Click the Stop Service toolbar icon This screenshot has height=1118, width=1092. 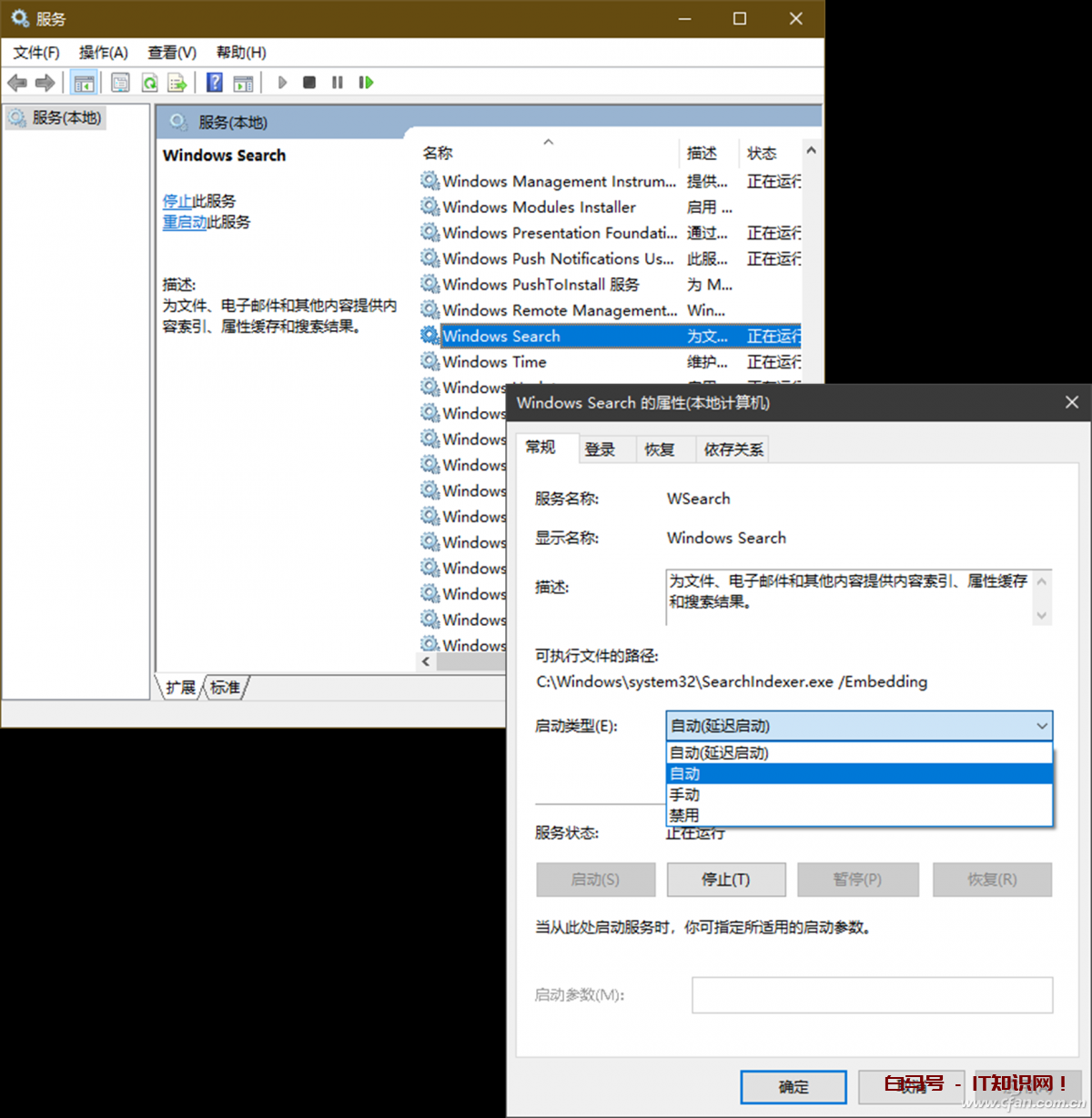tap(309, 83)
